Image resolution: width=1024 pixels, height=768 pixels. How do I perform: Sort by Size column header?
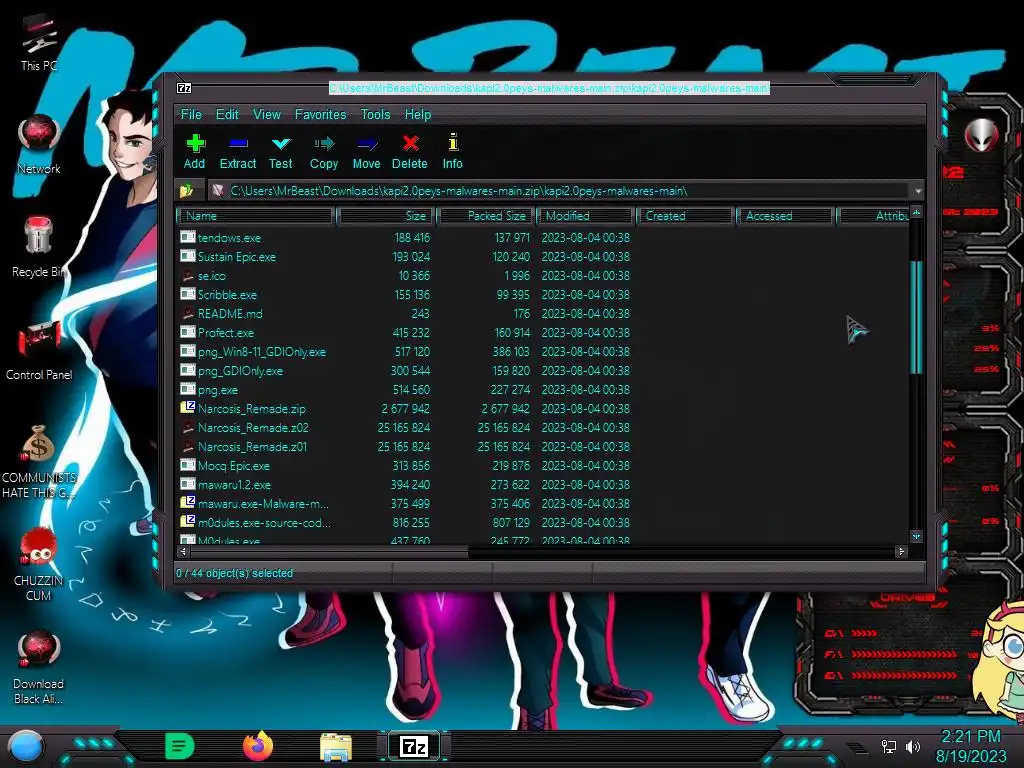pos(385,216)
